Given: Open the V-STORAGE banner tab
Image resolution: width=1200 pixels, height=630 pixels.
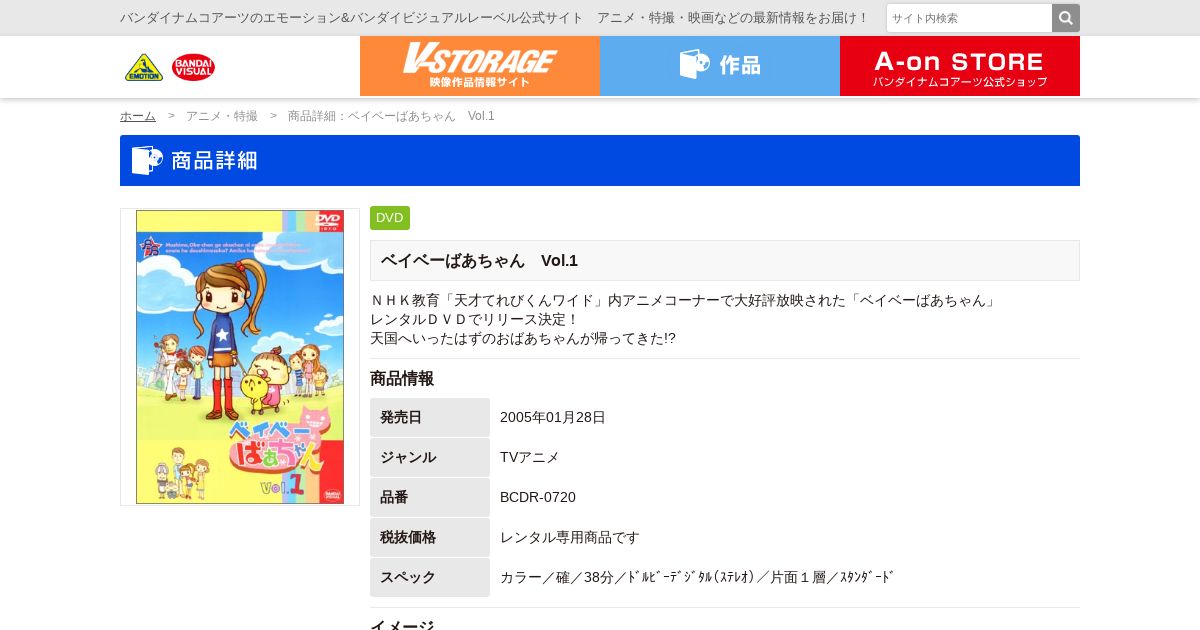Looking at the screenshot, I should pos(480,66).
